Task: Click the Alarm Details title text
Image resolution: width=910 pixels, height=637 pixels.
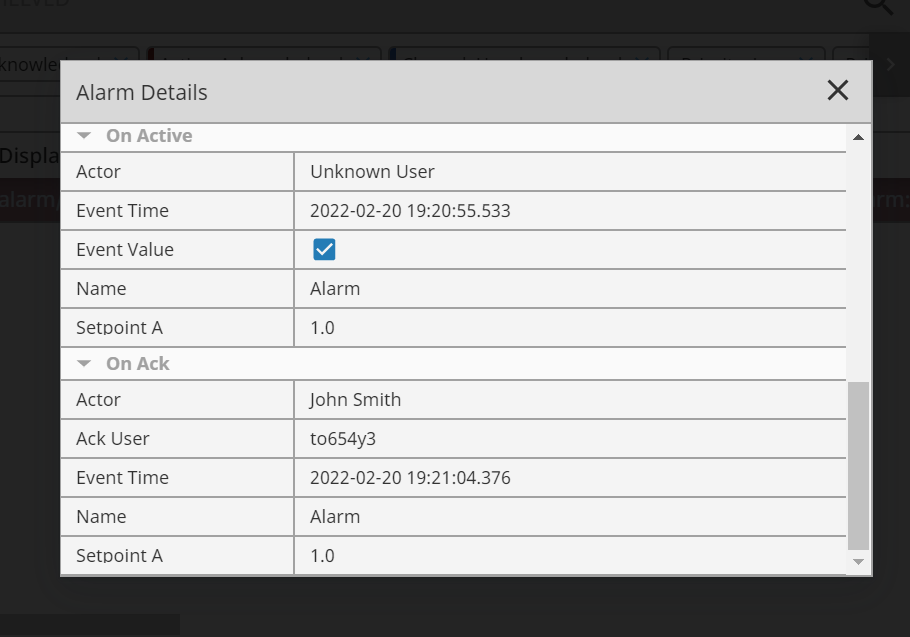Action: 142,93
